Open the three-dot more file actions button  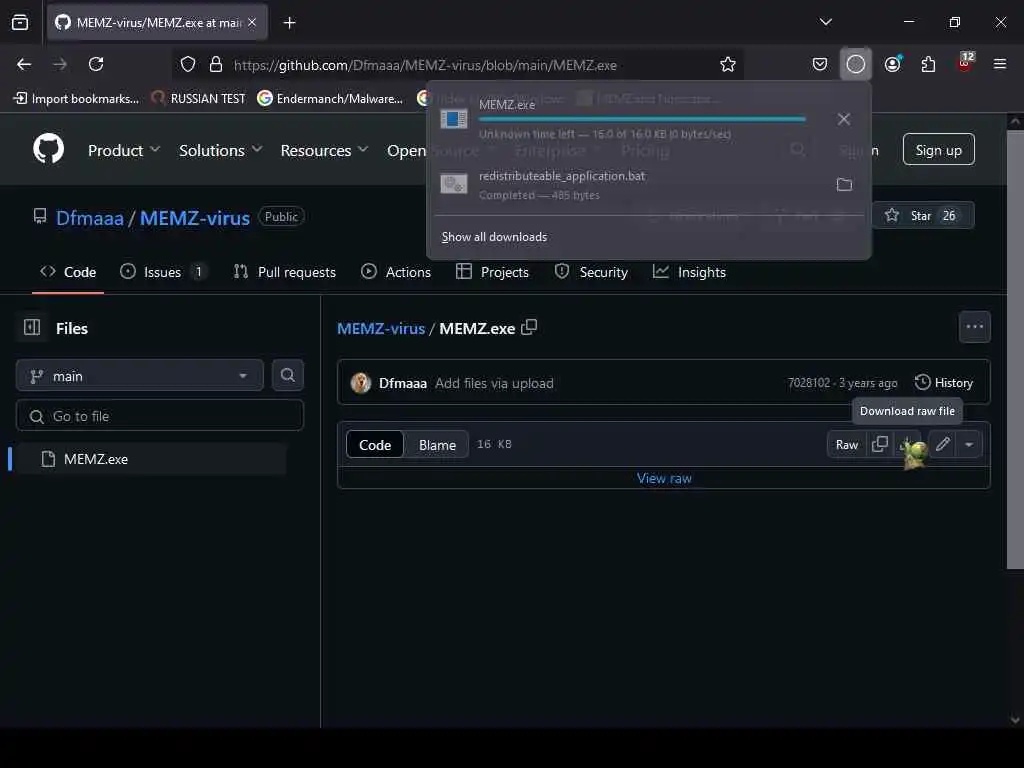pyautogui.click(x=974, y=327)
